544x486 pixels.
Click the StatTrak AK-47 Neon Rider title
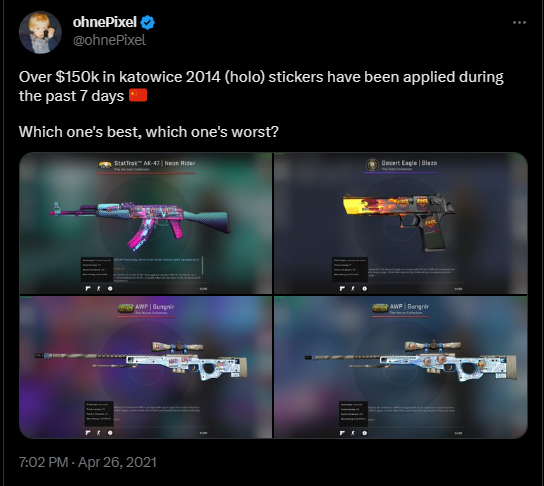155,163
